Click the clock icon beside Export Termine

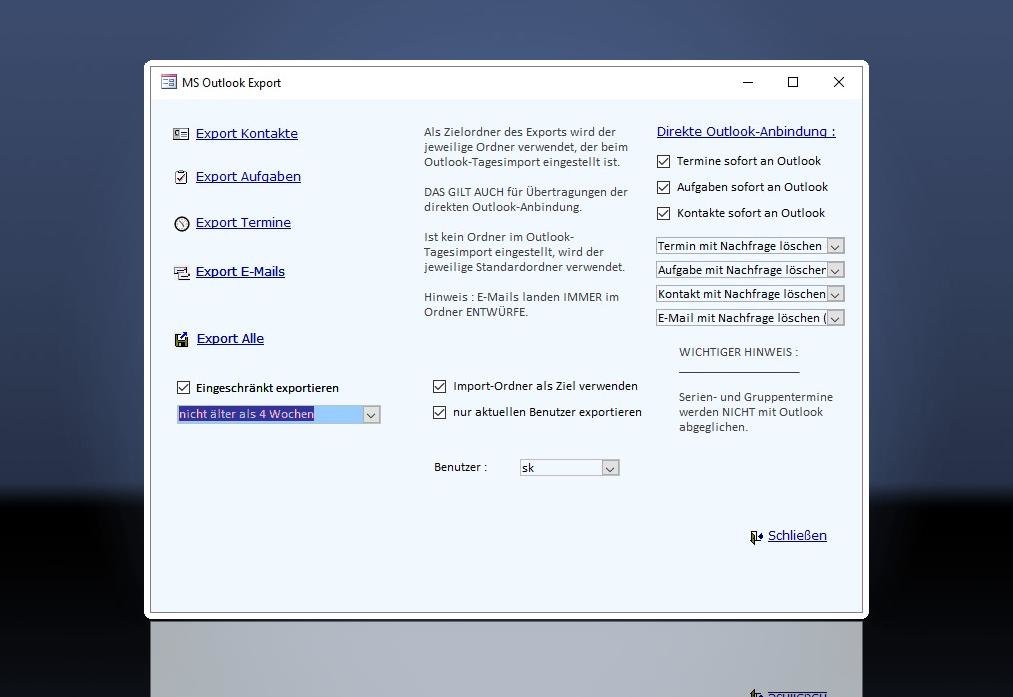point(182,224)
